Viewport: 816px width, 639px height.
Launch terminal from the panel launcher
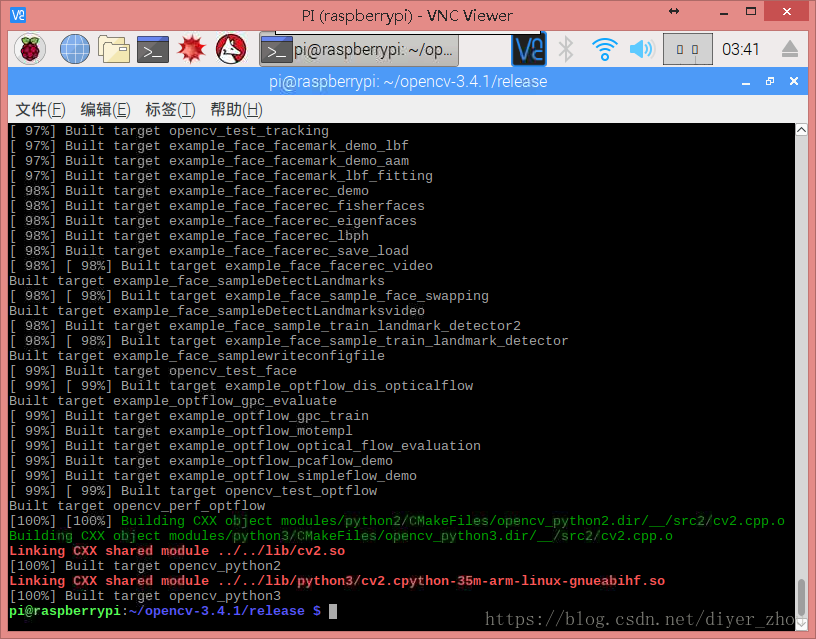point(152,49)
